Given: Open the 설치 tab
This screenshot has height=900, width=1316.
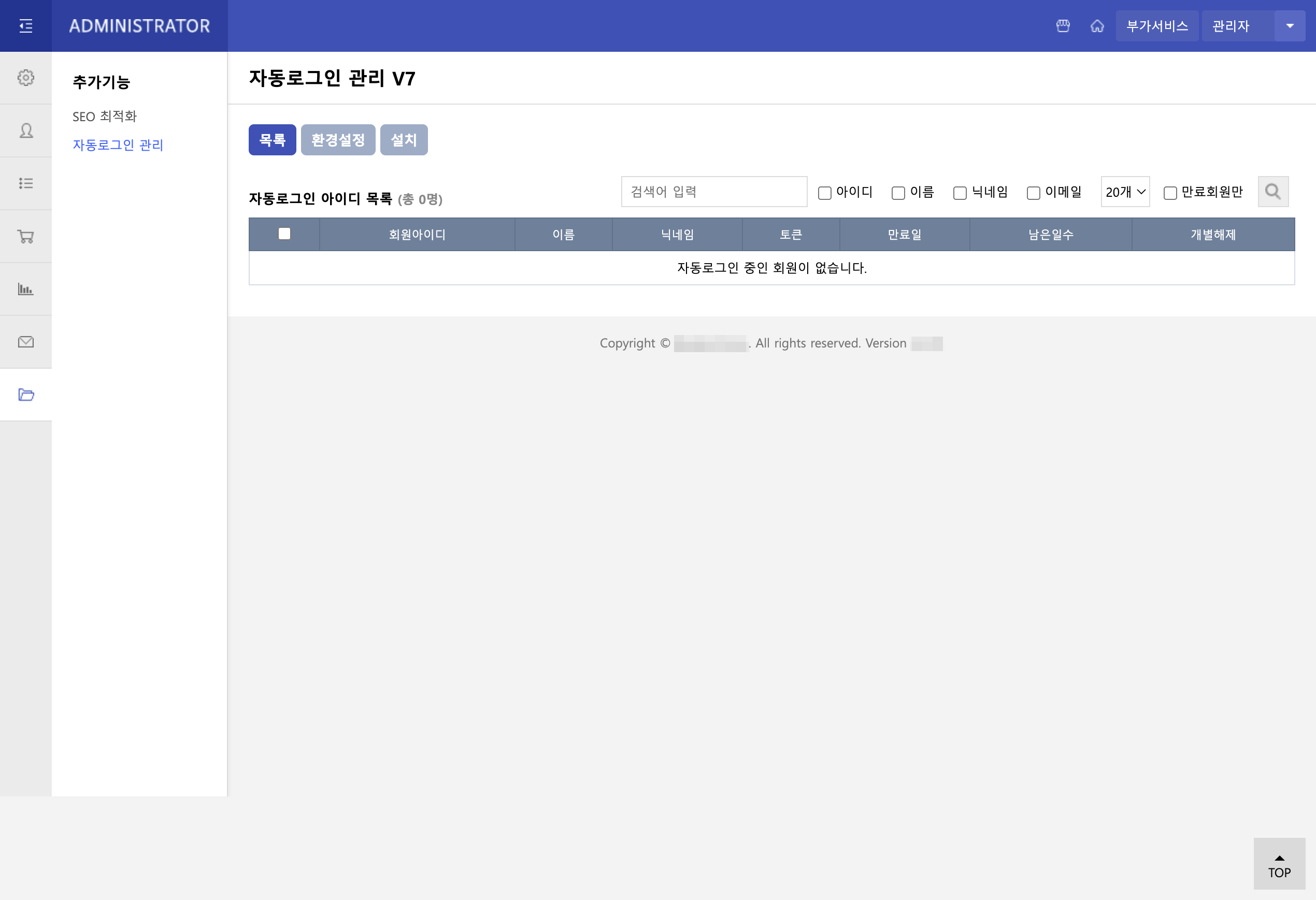Looking at the screenshot, I should click(x=404, y=139).
